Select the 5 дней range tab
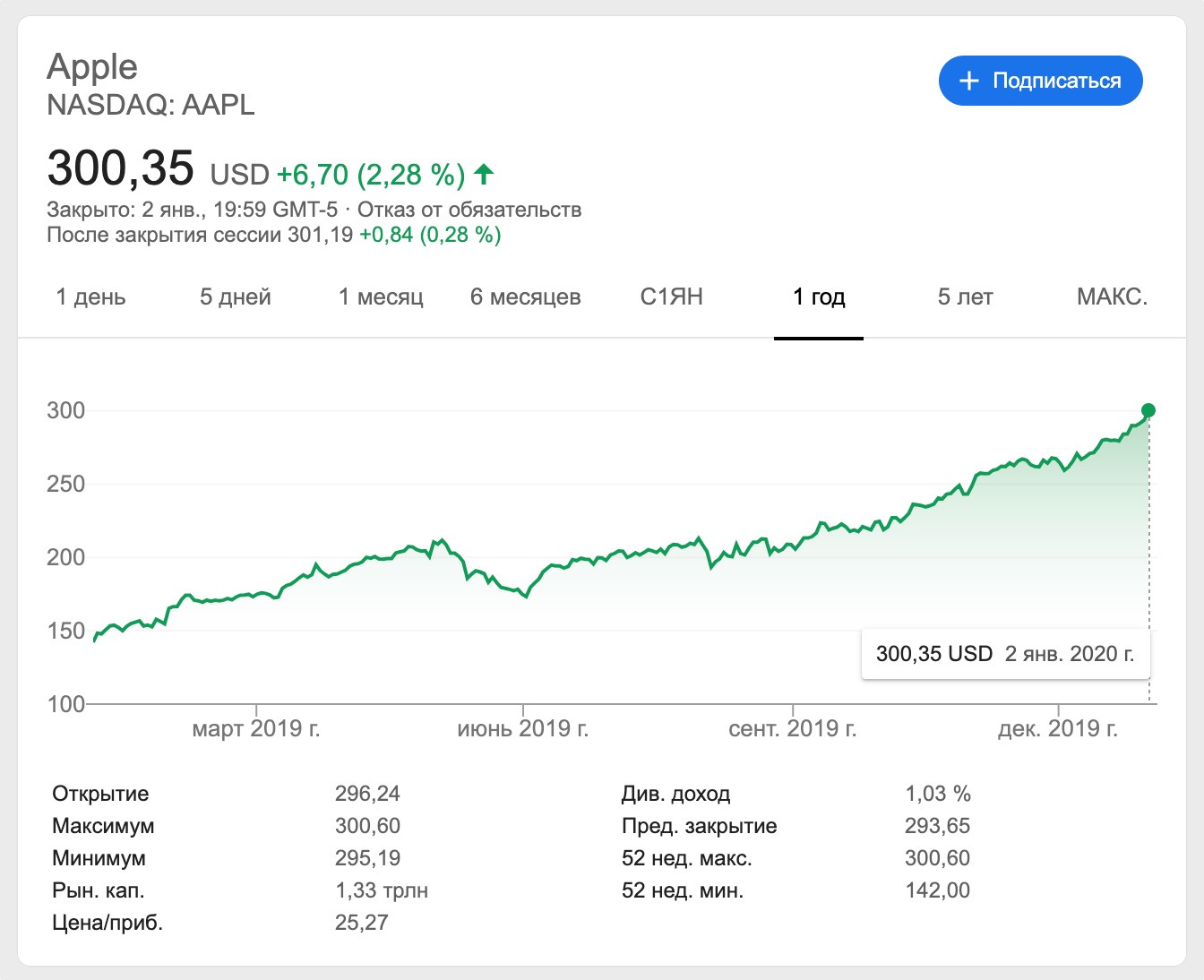 coord(235,297)
